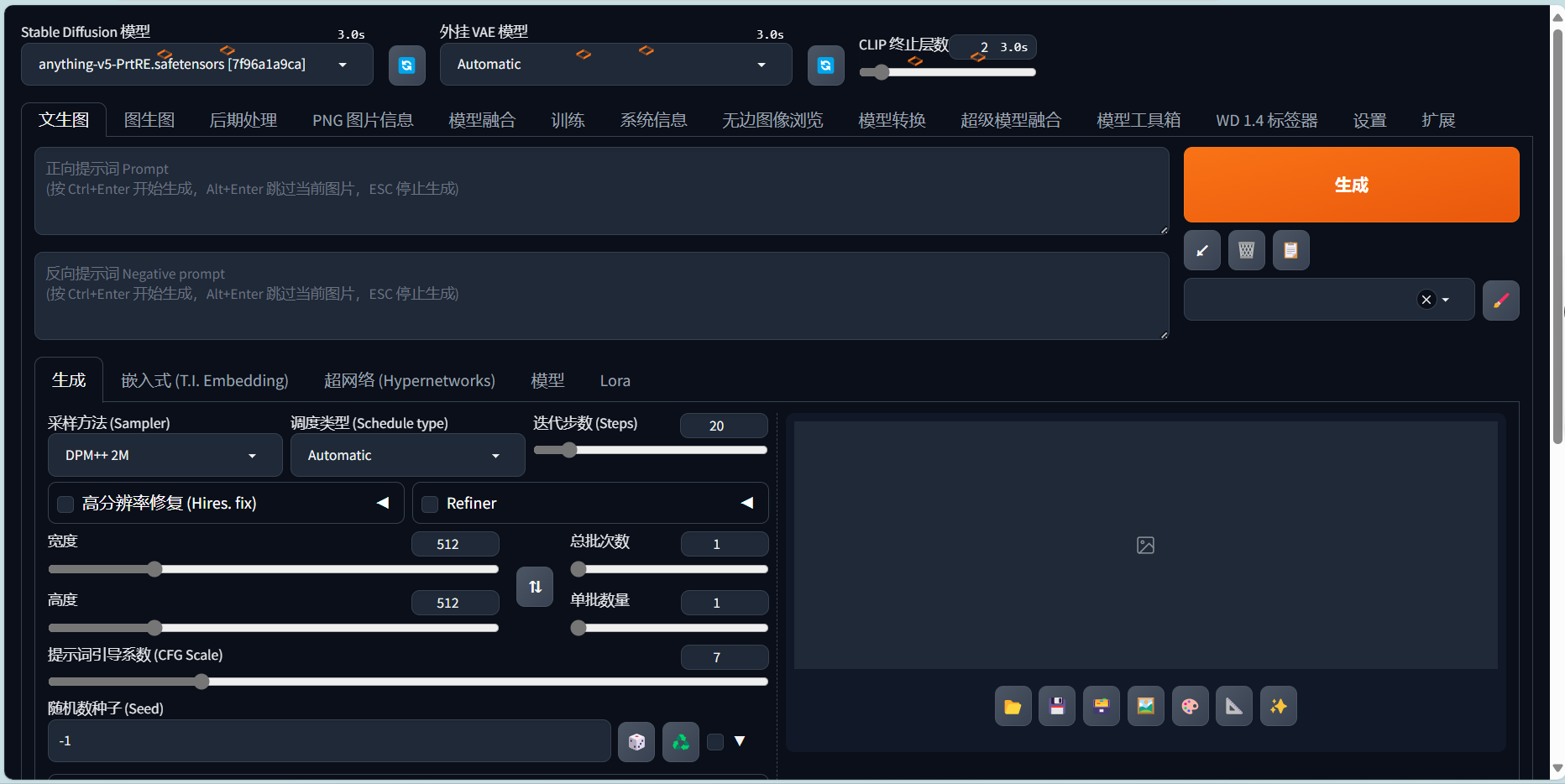Image resolution: width=1565 pixels, height=784 pixels.
Task: Open the 设置 tab
Action: pyautogui.click(x=1369, y=120)
